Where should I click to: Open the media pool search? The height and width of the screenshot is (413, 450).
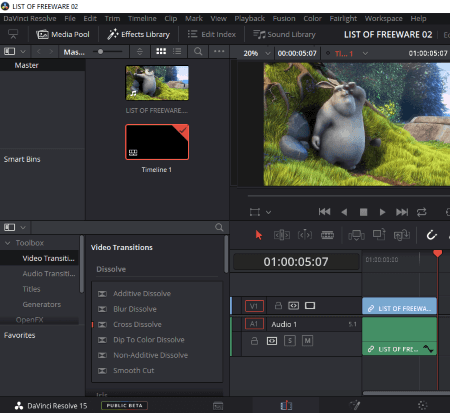pos(198,51)
